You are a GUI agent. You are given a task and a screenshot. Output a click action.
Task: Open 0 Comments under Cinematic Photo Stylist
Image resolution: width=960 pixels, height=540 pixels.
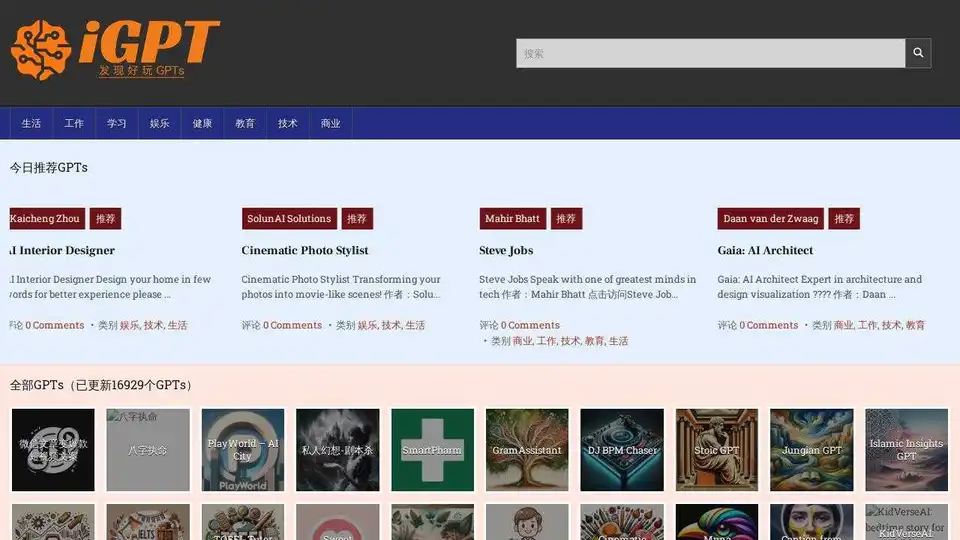(293, 325)
